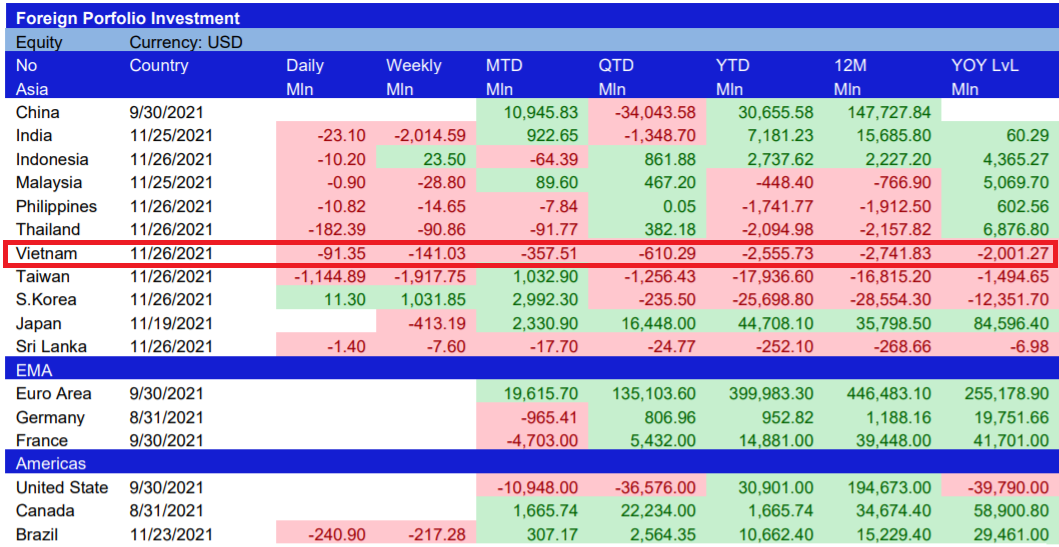Click the QTD column header
Image resolution: width=1059 pixels, height=547 pixels.
pos(617,66)
